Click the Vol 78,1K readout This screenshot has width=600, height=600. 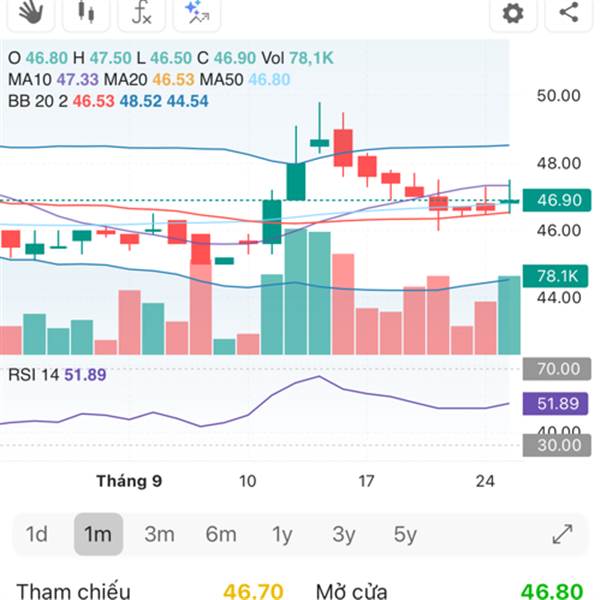pos(297,58)
